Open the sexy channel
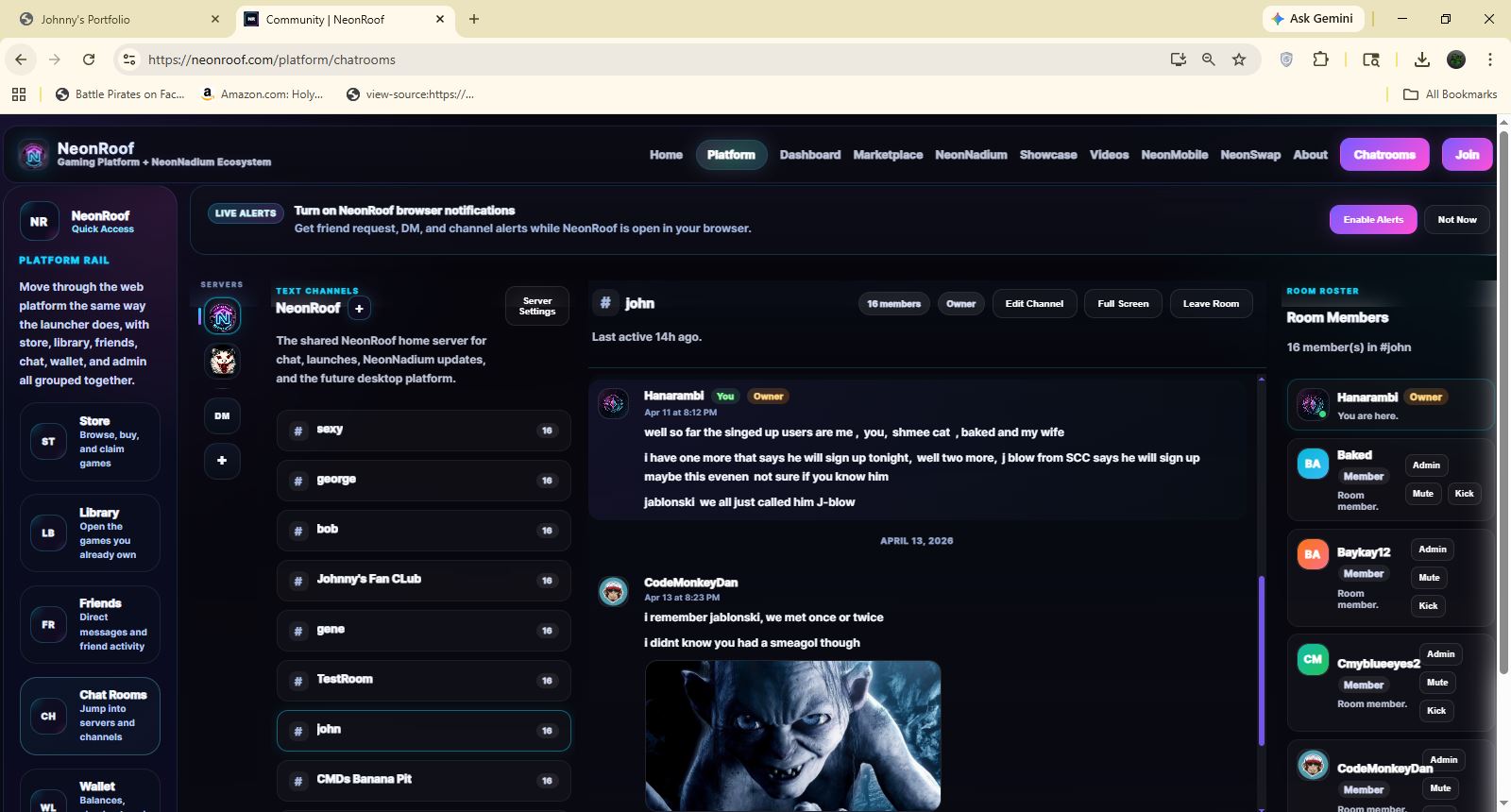The height and width of the screenshot is (812, 1511). click(424, 431)
